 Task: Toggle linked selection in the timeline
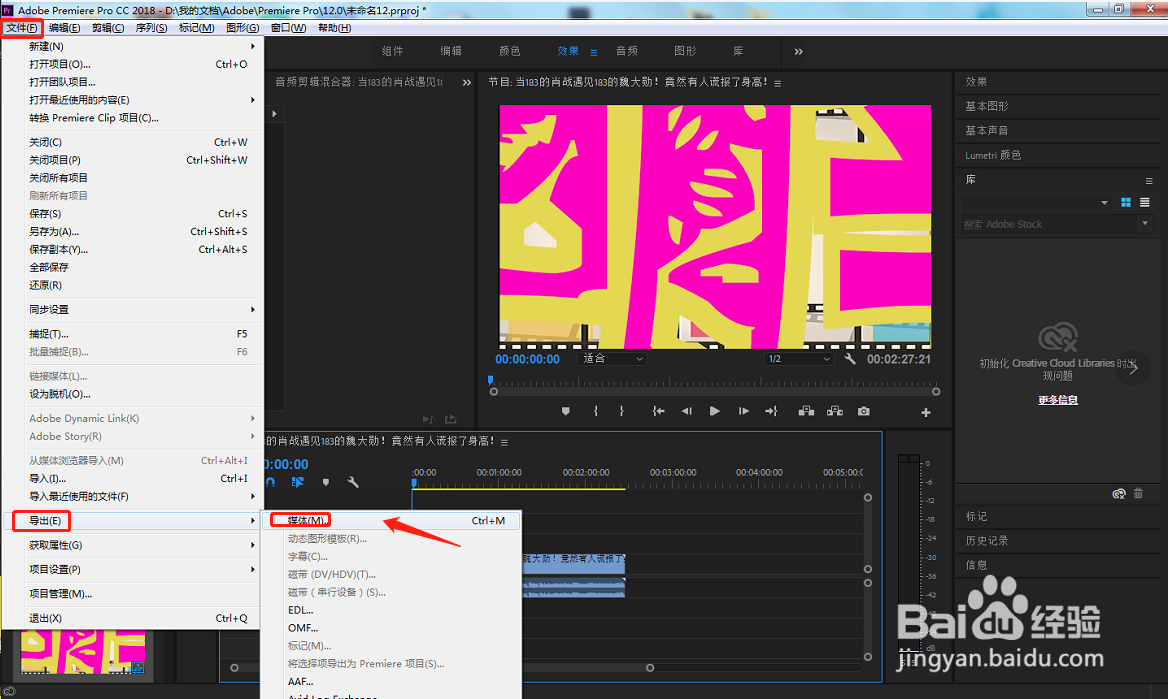coord(298,482)
